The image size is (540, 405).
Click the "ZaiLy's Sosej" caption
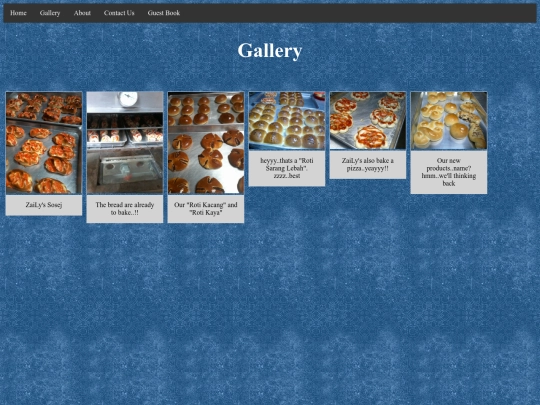click(x=44, y=205)
